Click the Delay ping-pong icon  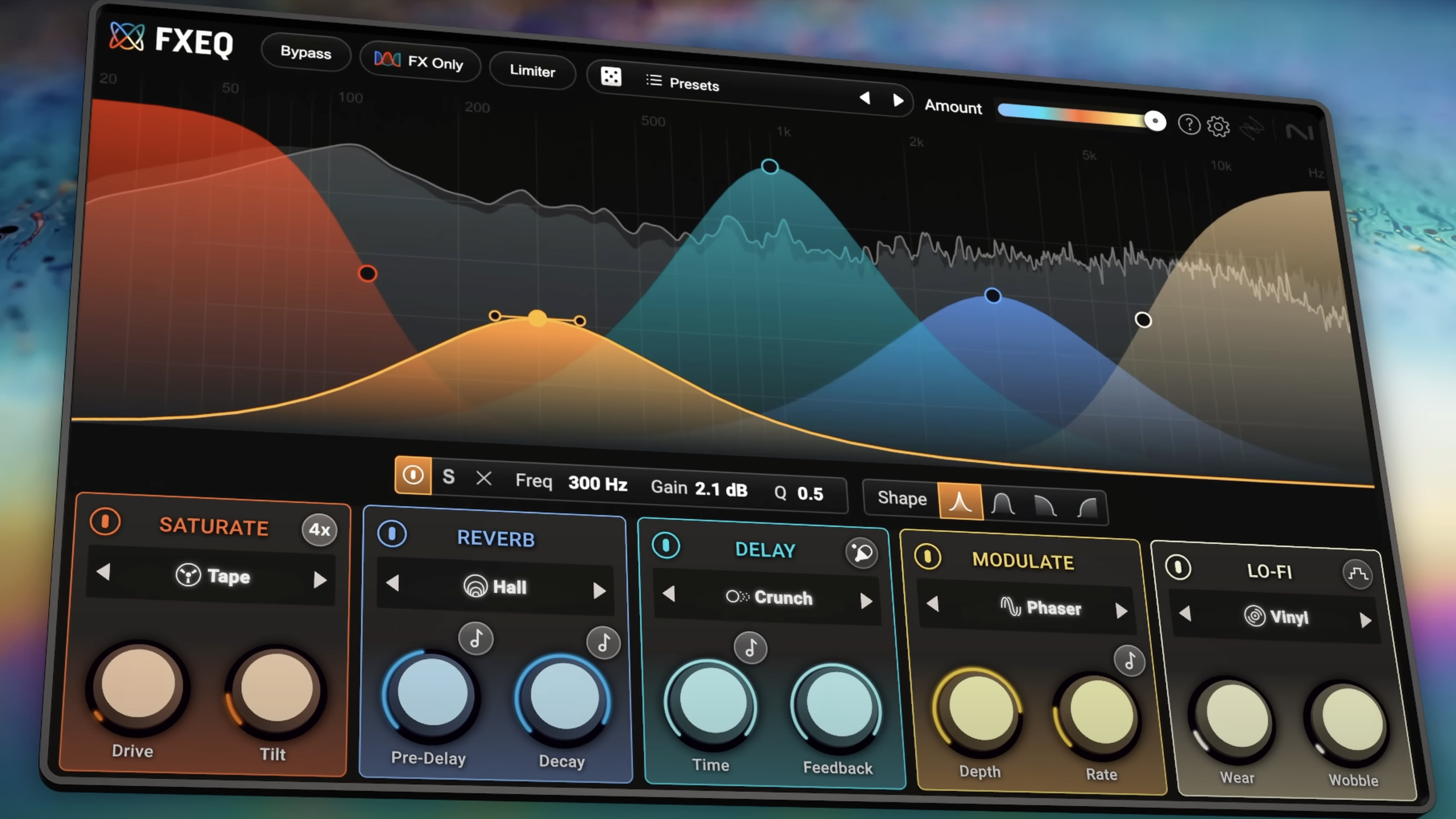(862, 553)
